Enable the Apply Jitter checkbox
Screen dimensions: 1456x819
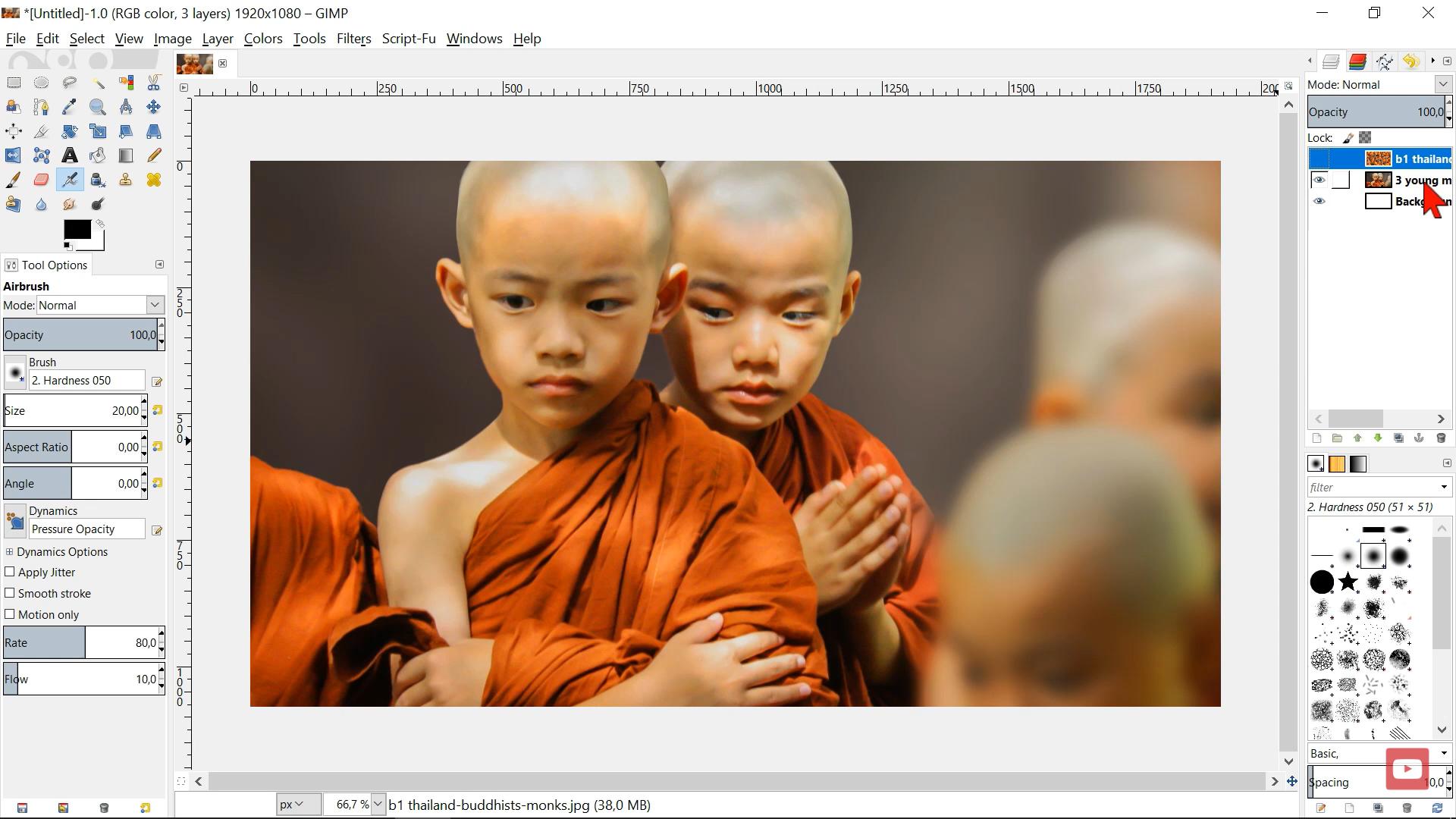[x=10, y=572]
